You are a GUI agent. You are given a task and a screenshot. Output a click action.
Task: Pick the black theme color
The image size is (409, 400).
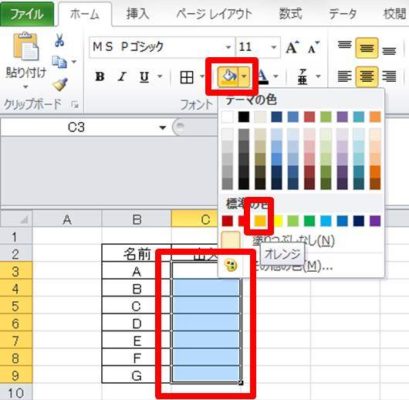(244, 117)
